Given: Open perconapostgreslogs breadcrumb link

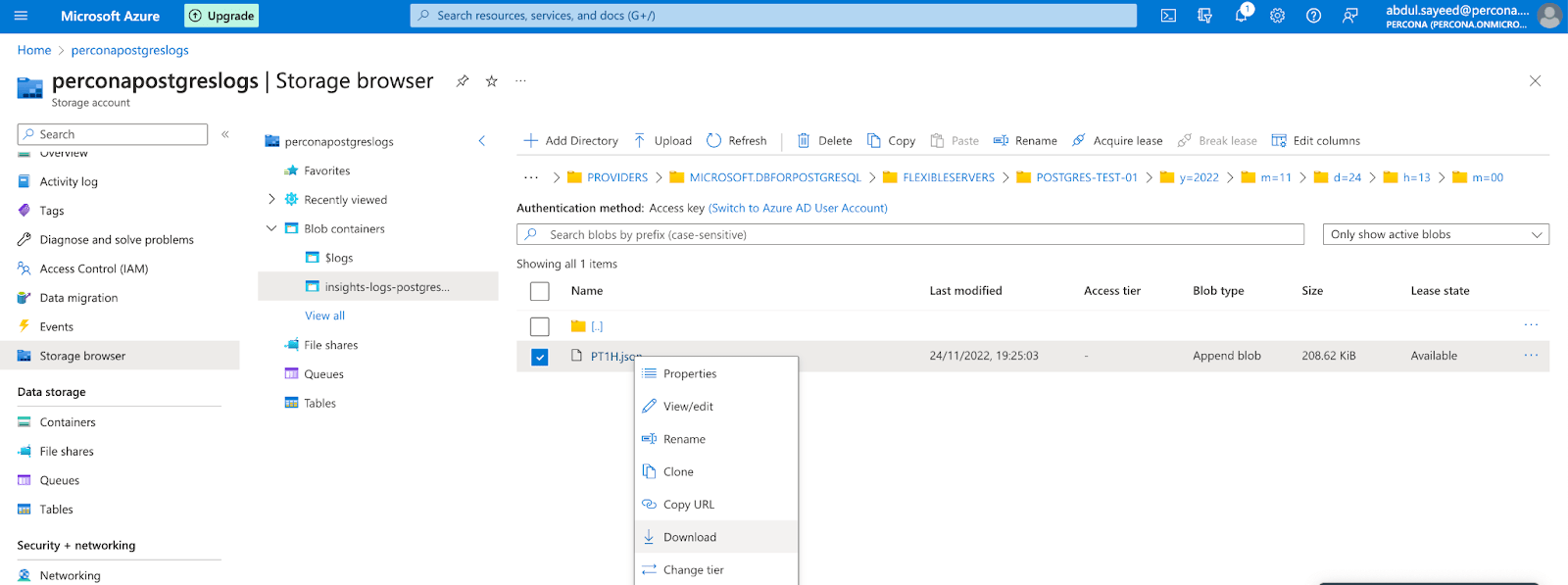Looking at the screenshot, I should pyautogui.click(x=130, y=50).
